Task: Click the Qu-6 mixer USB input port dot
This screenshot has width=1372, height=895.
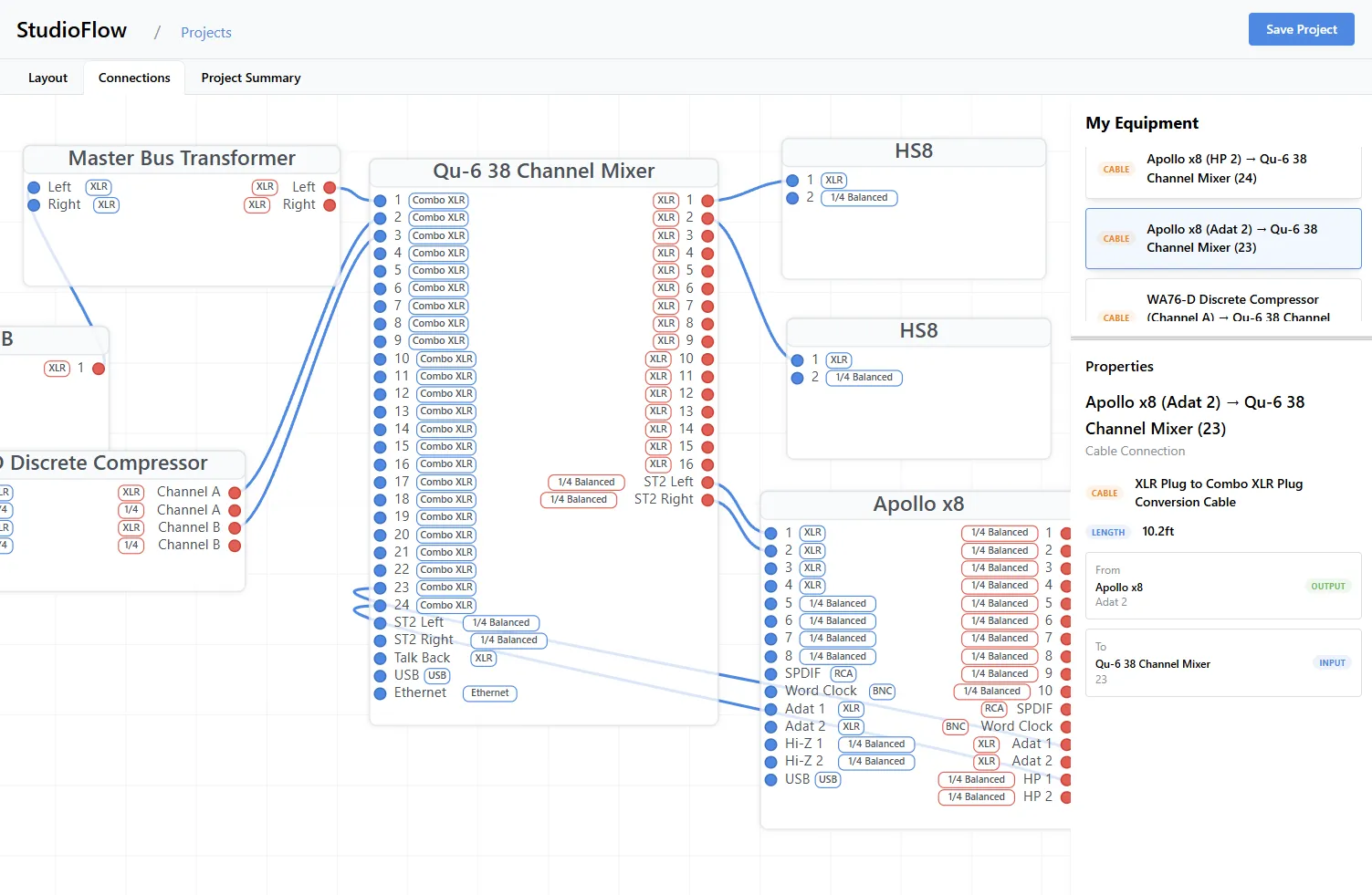Action: click(x=381, y=676)
